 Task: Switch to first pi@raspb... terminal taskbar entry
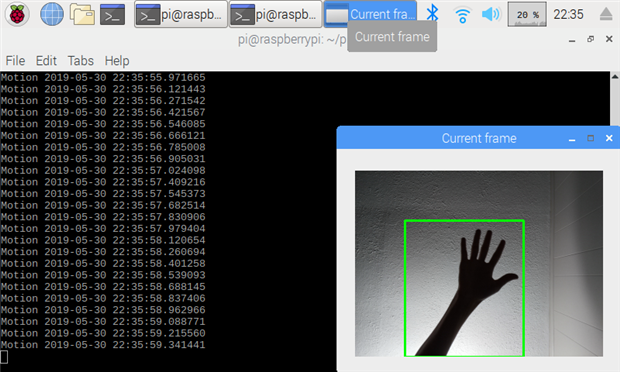[181, 15]
